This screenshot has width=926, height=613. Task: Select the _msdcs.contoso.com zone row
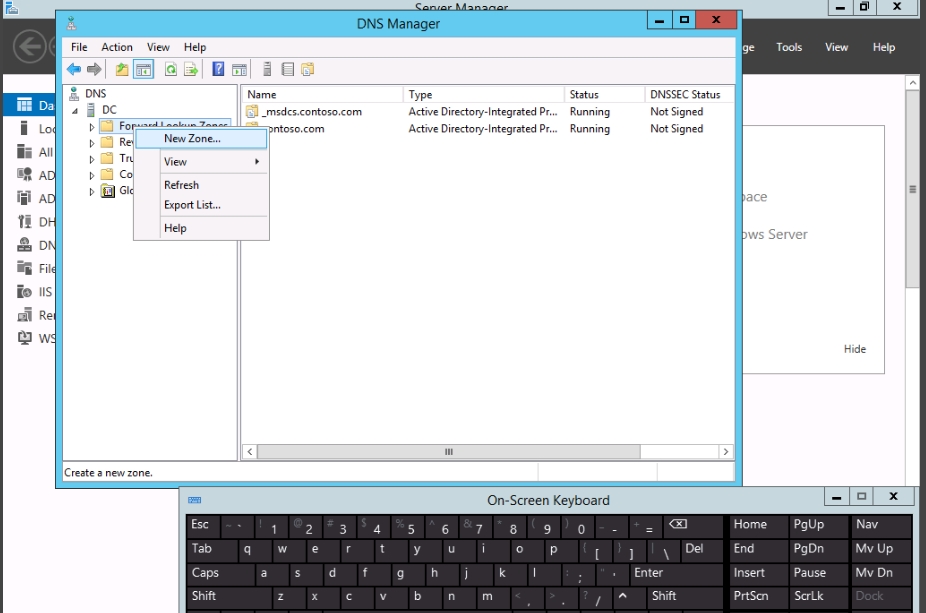coord(488,112)
